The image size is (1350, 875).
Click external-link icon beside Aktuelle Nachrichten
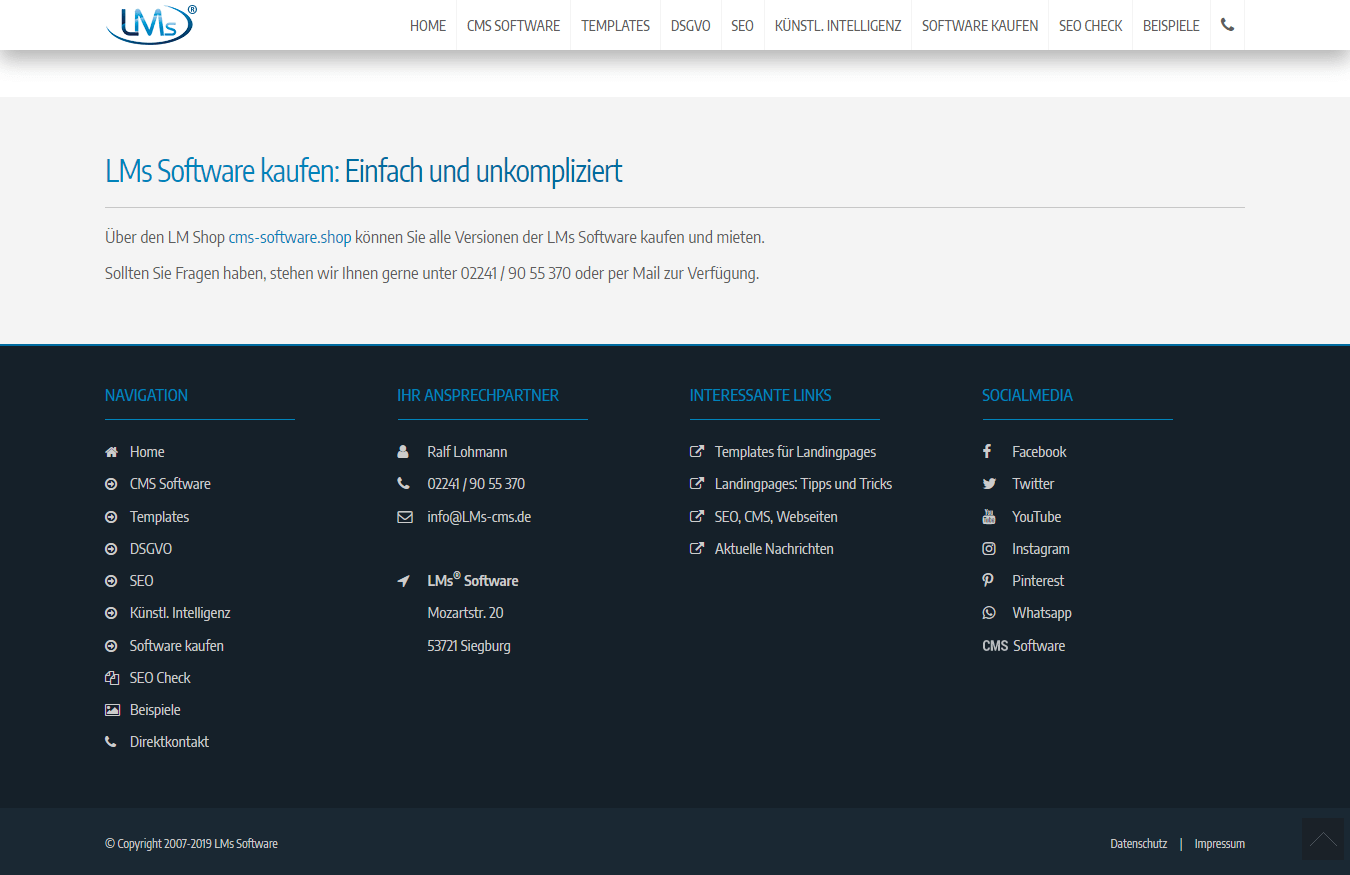coord(697,549)
